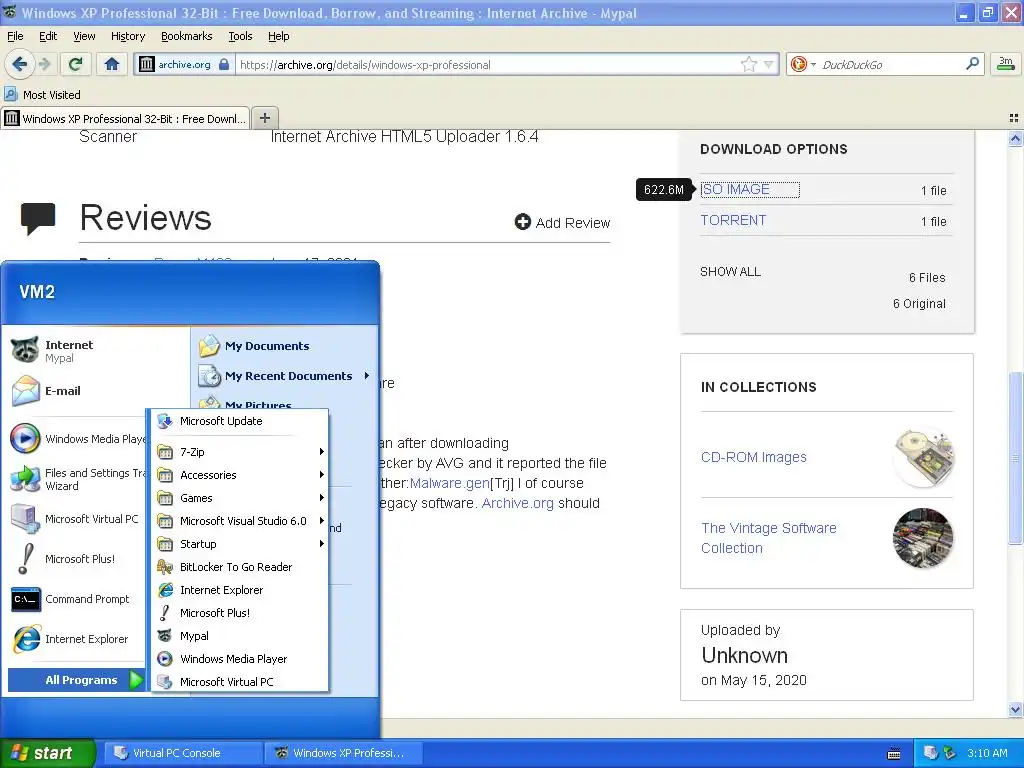The height and width of the screenshot is (768, 1024).
Task: Open the URL history dropdown arrow
Action: 769,64
